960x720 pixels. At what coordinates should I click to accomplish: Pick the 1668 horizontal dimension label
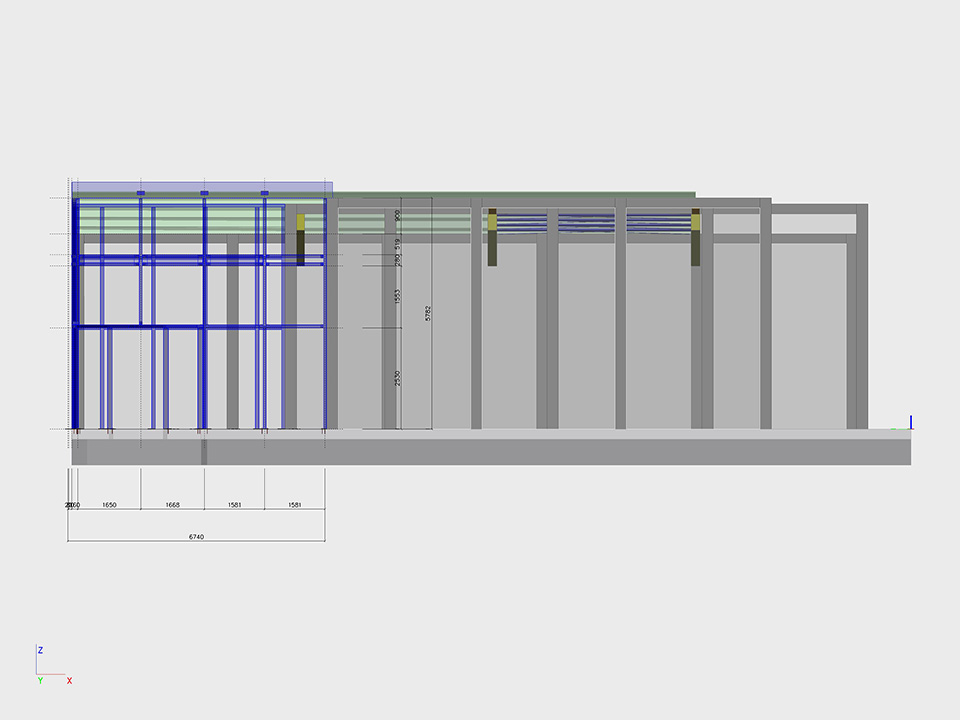pyautogui.click(x=173, y=505)
